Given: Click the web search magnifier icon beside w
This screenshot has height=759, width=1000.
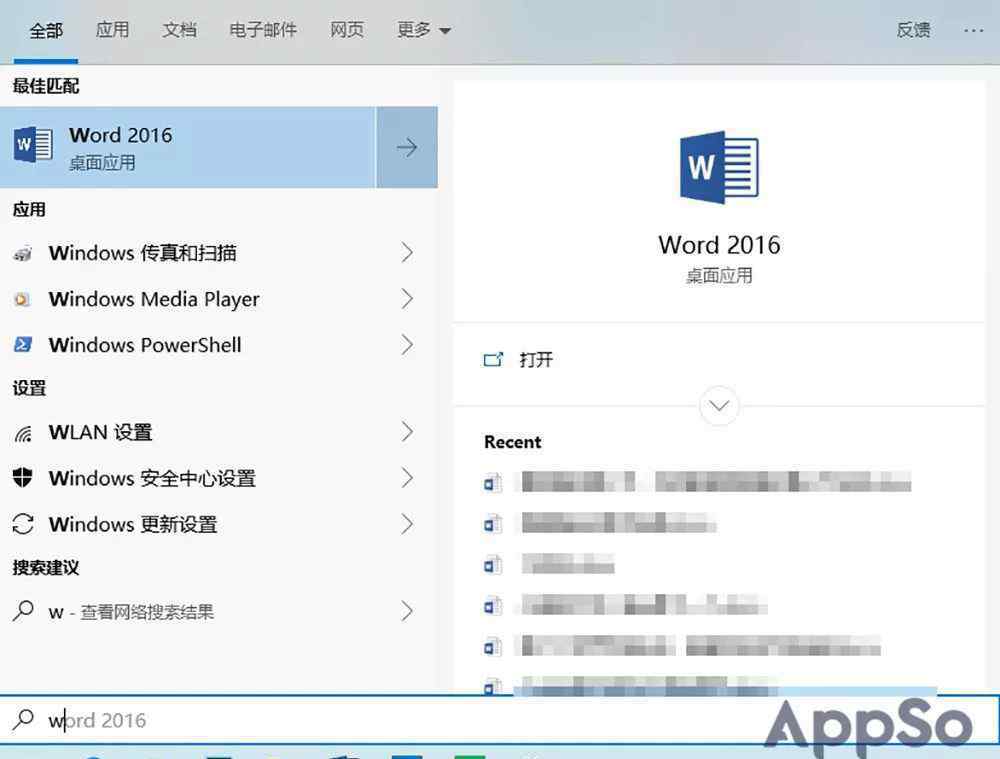Looking at the screenshot, I should point(23,611).
